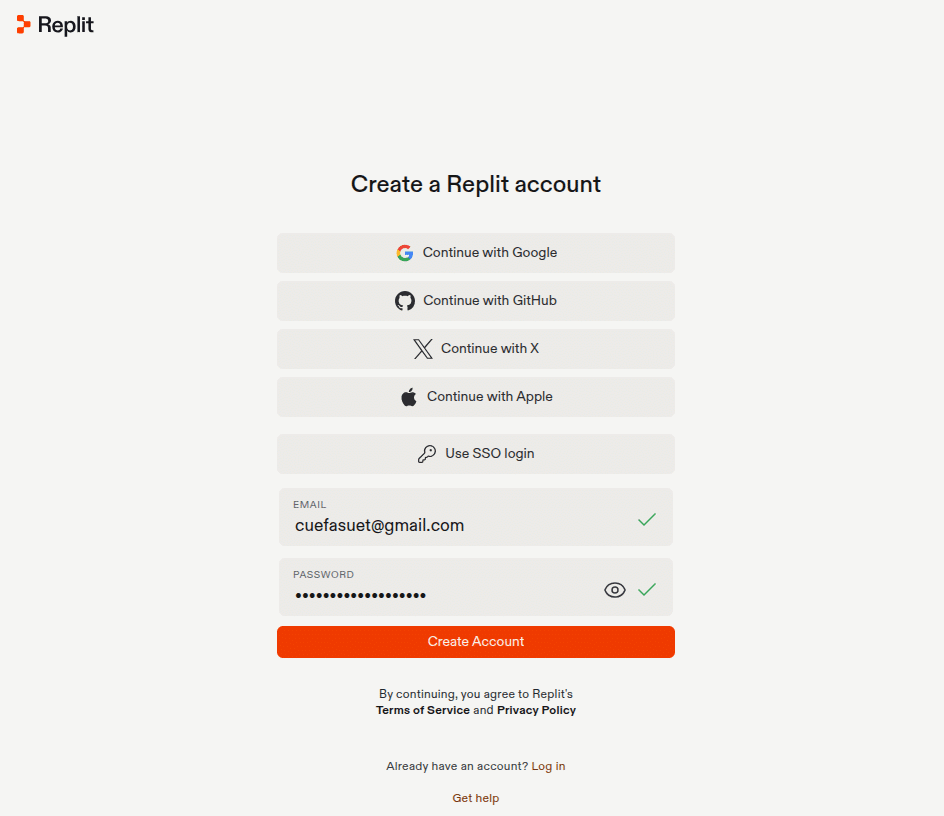Viewport: 944px width, 816px height.
Task: Show password using the eye icon
Action: [x=615, y=590]
